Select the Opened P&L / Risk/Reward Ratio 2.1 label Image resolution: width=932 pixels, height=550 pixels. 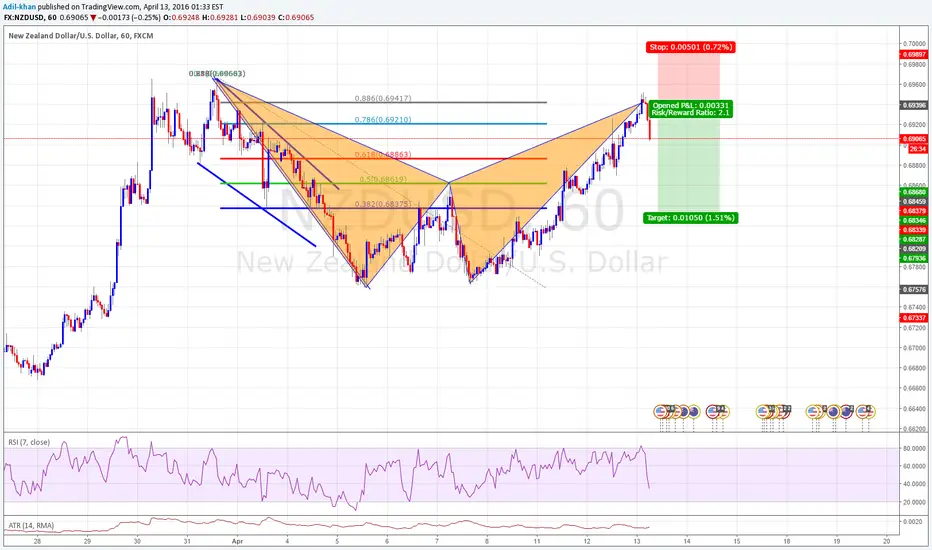[690, 109]
